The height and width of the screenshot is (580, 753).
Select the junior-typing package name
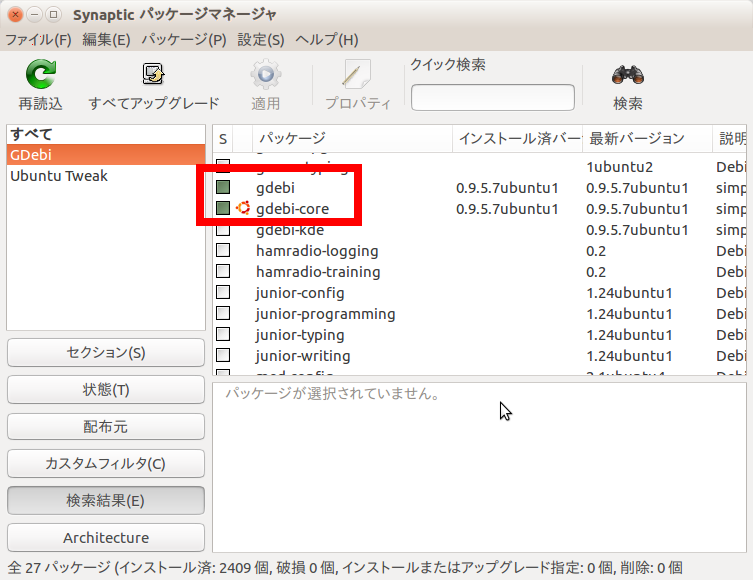point(300,335)
